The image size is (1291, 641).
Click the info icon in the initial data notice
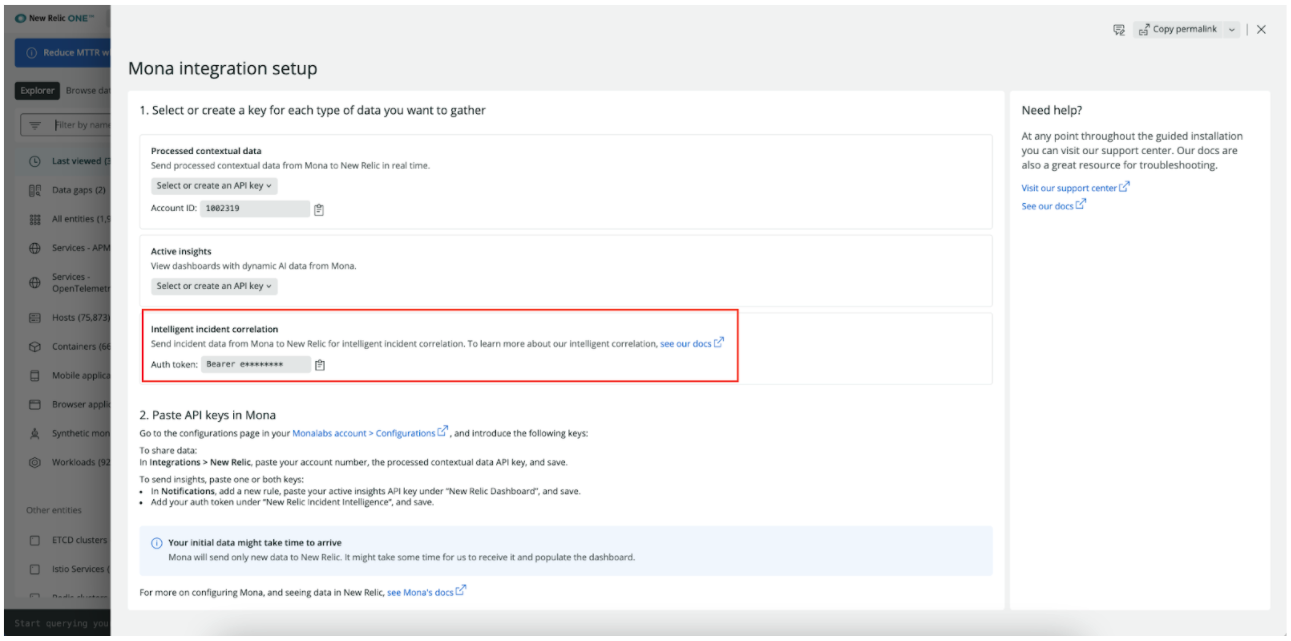(156, 543)
